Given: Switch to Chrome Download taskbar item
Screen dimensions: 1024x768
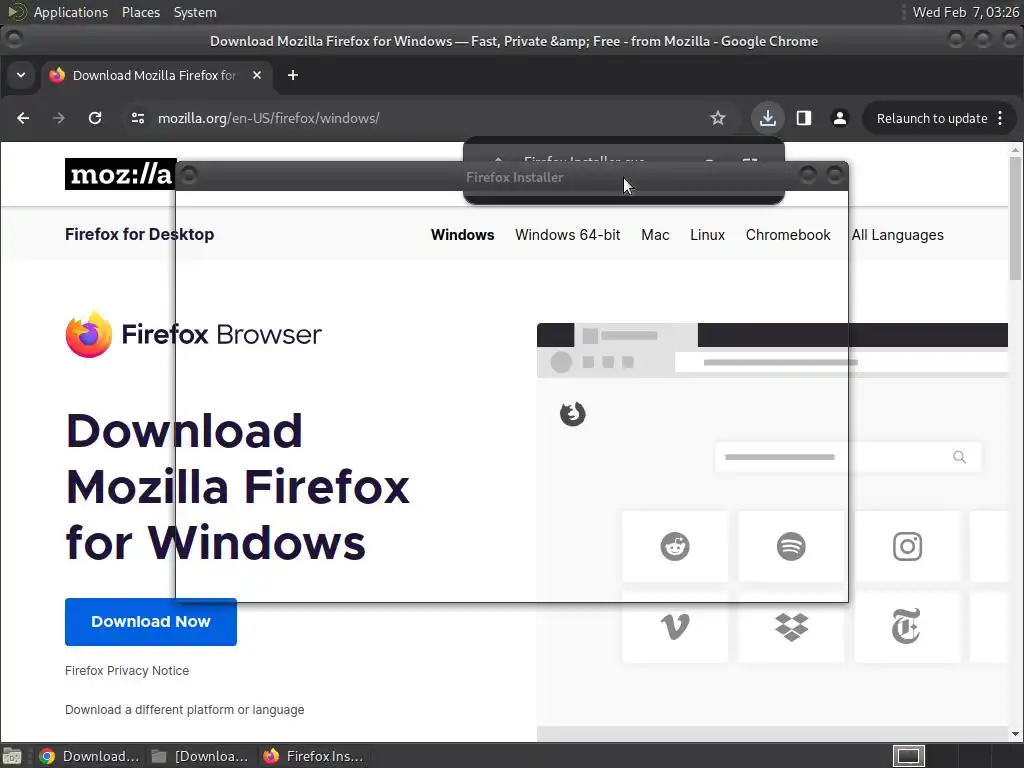Looking at the screenshot, I should point(89,756).
